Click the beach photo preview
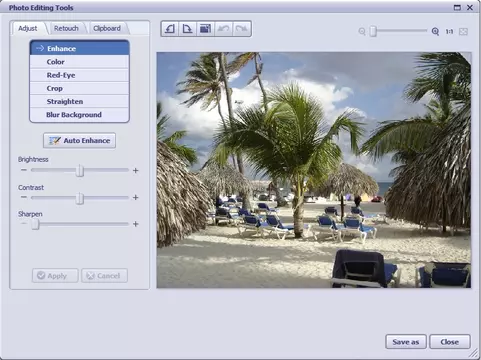The image size is (481, 360). coord(314,170)
